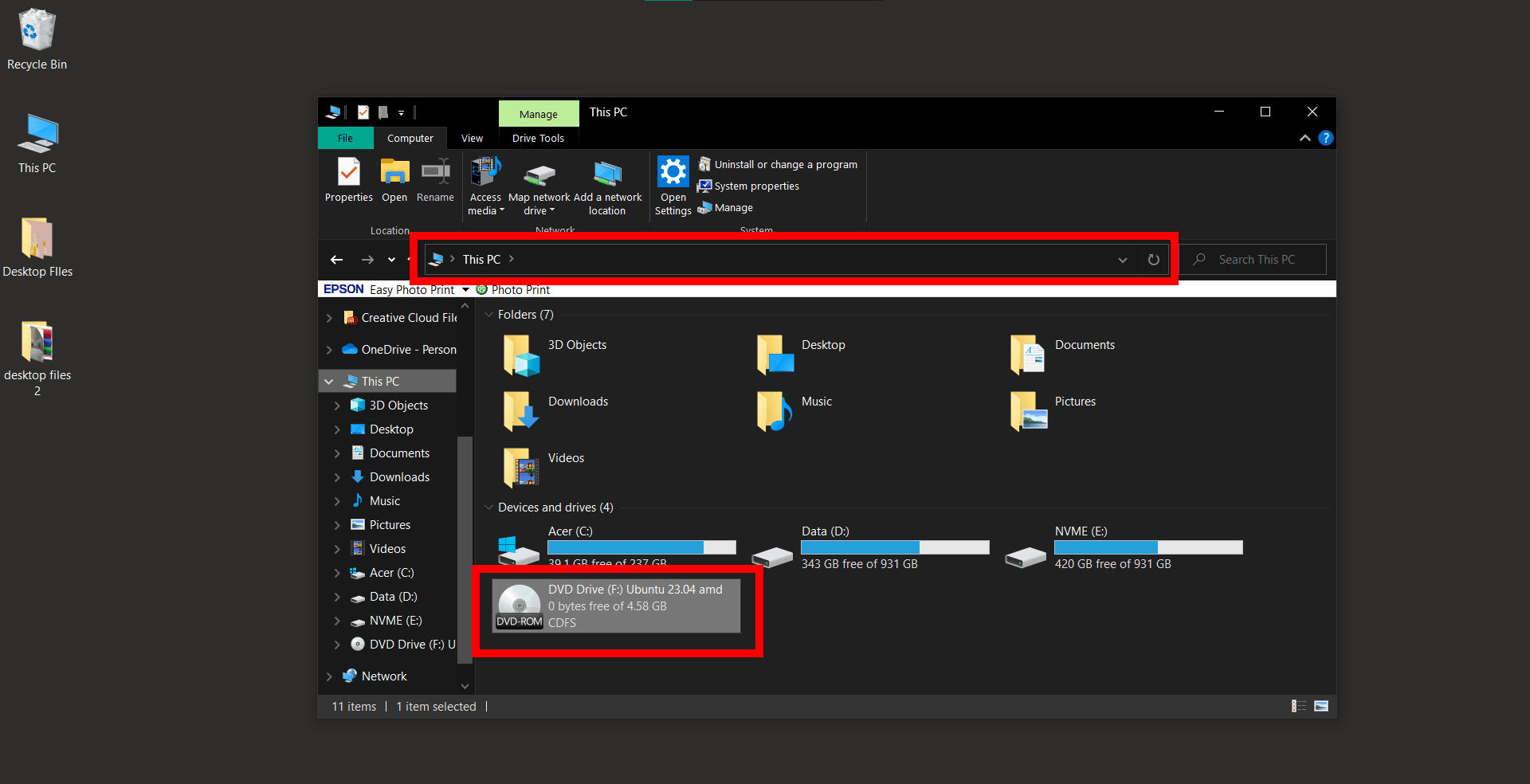
Task: Open the Recycle Bin on the desktop
Action: pos(36,32)
